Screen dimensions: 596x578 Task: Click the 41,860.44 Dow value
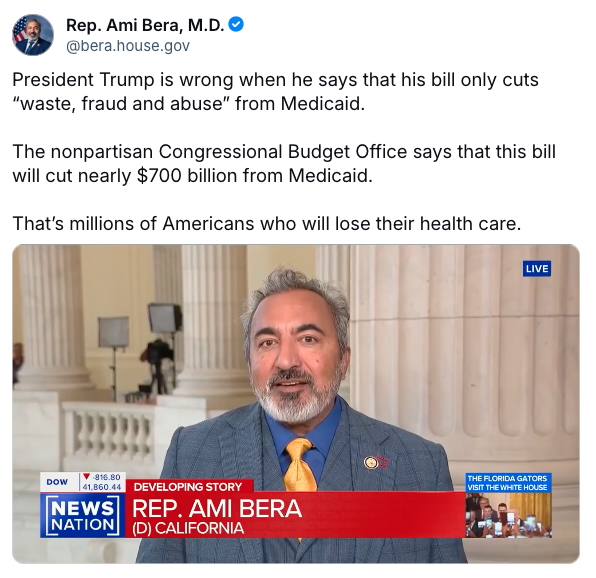click(x=102, y=487)
